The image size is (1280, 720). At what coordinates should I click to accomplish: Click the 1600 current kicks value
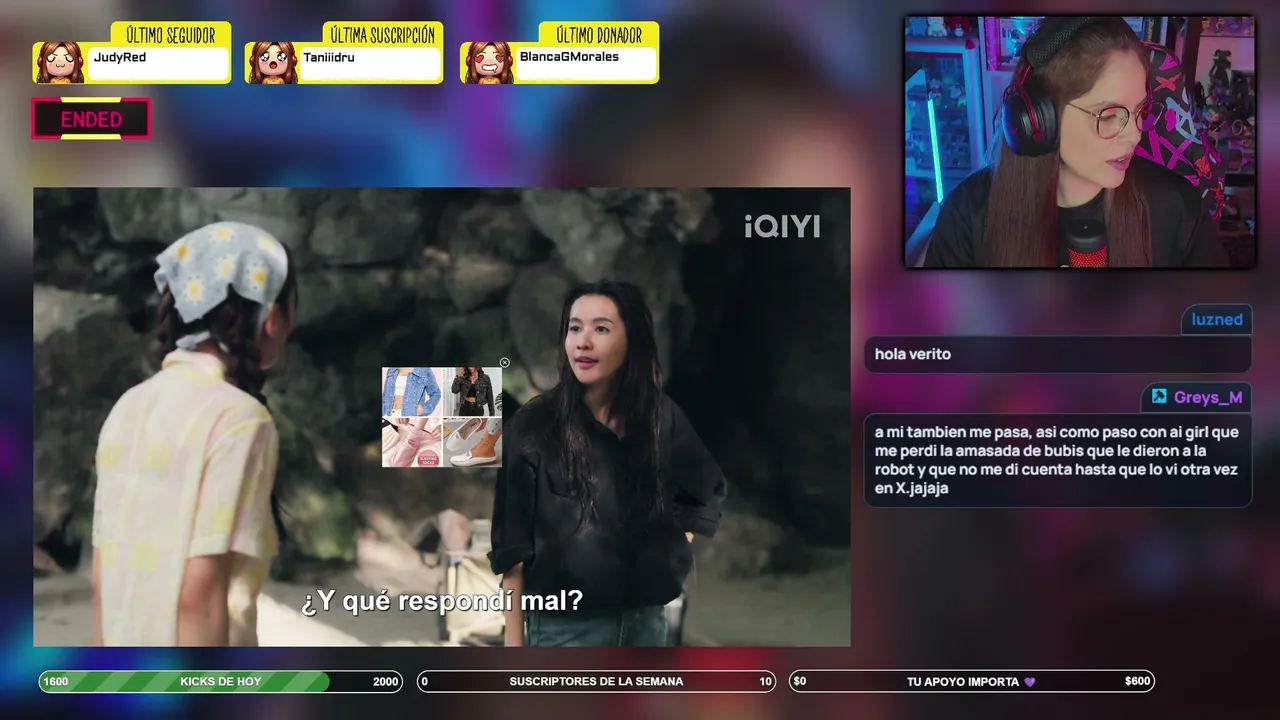coord(56,682)
